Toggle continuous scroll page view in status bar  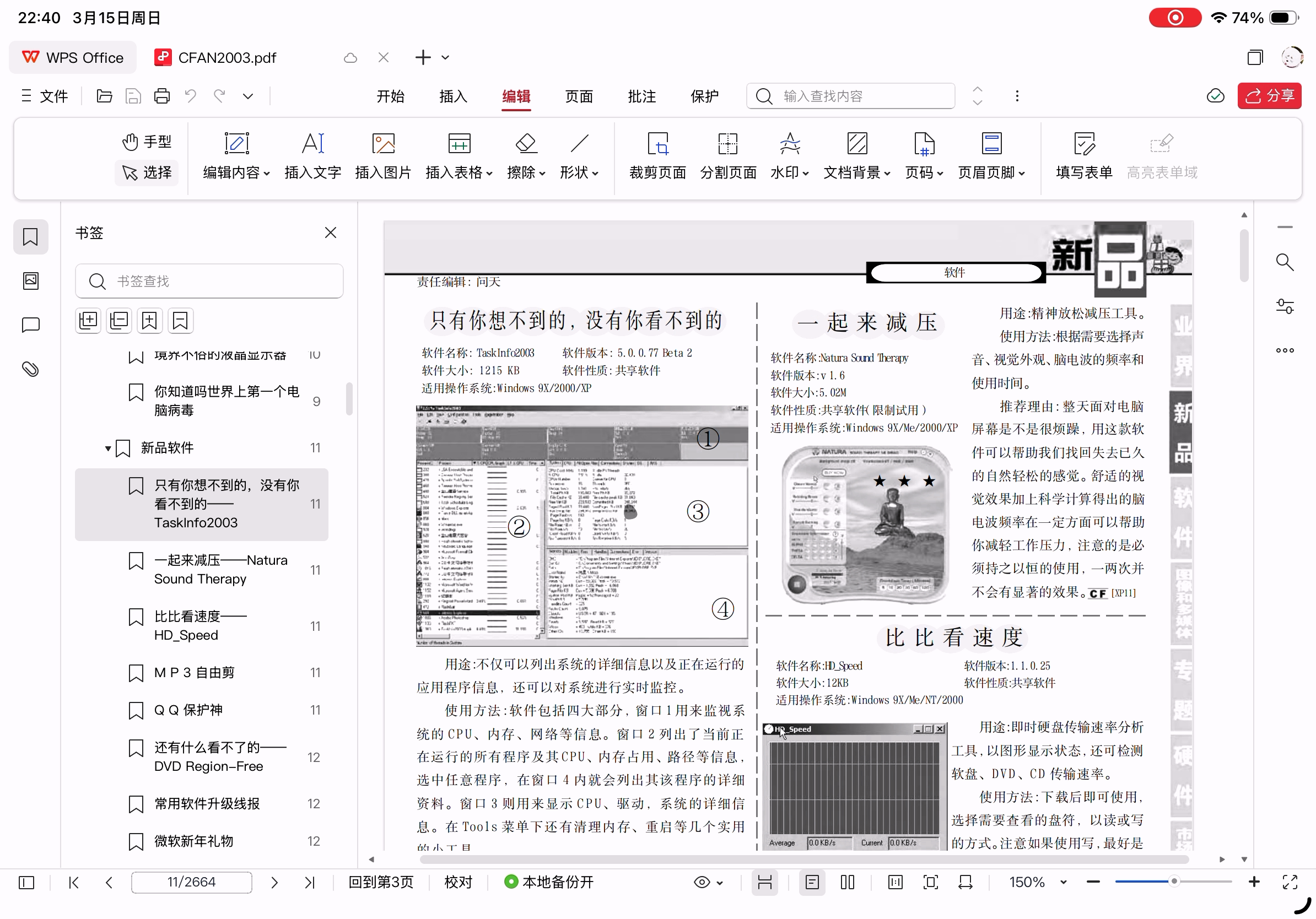(764, 882)
